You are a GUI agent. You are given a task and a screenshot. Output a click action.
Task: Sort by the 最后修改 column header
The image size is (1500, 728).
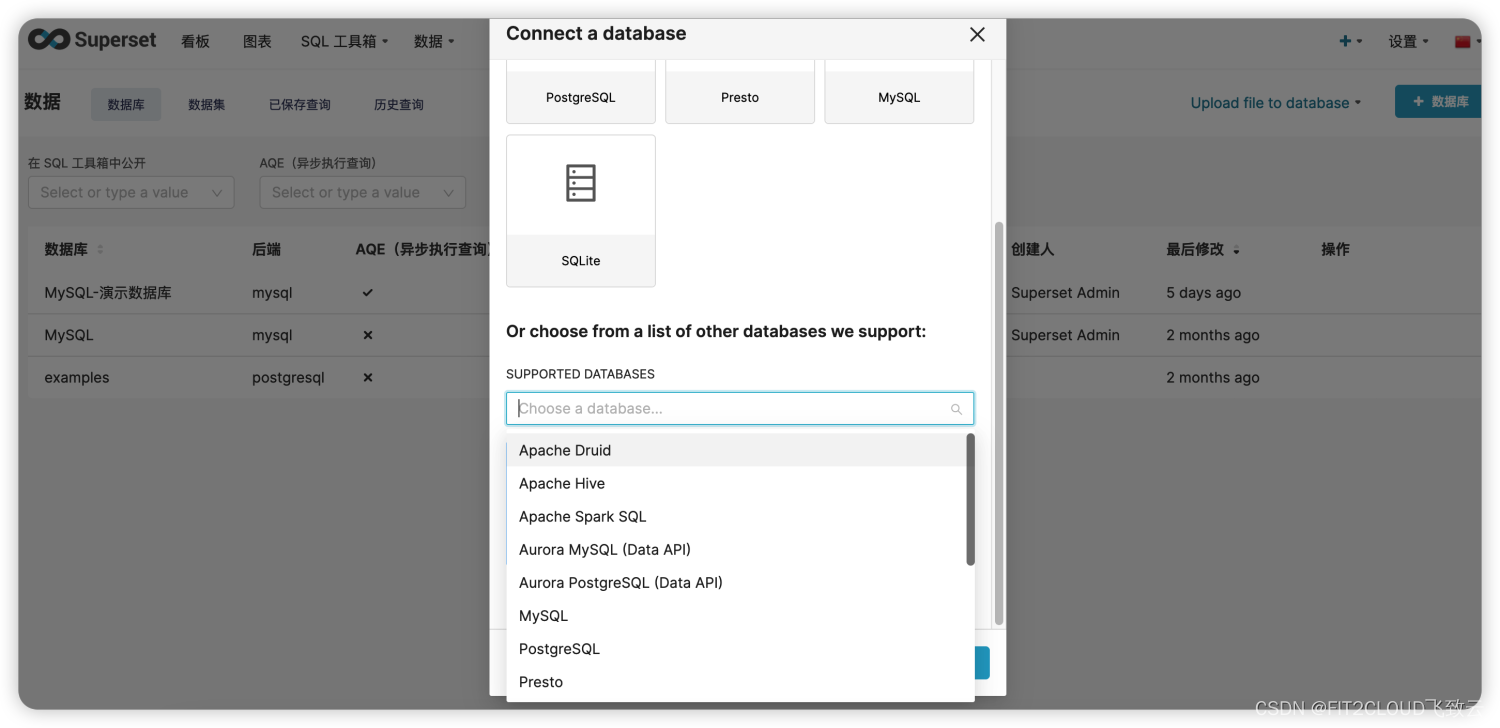click(x=1202, y=249)
